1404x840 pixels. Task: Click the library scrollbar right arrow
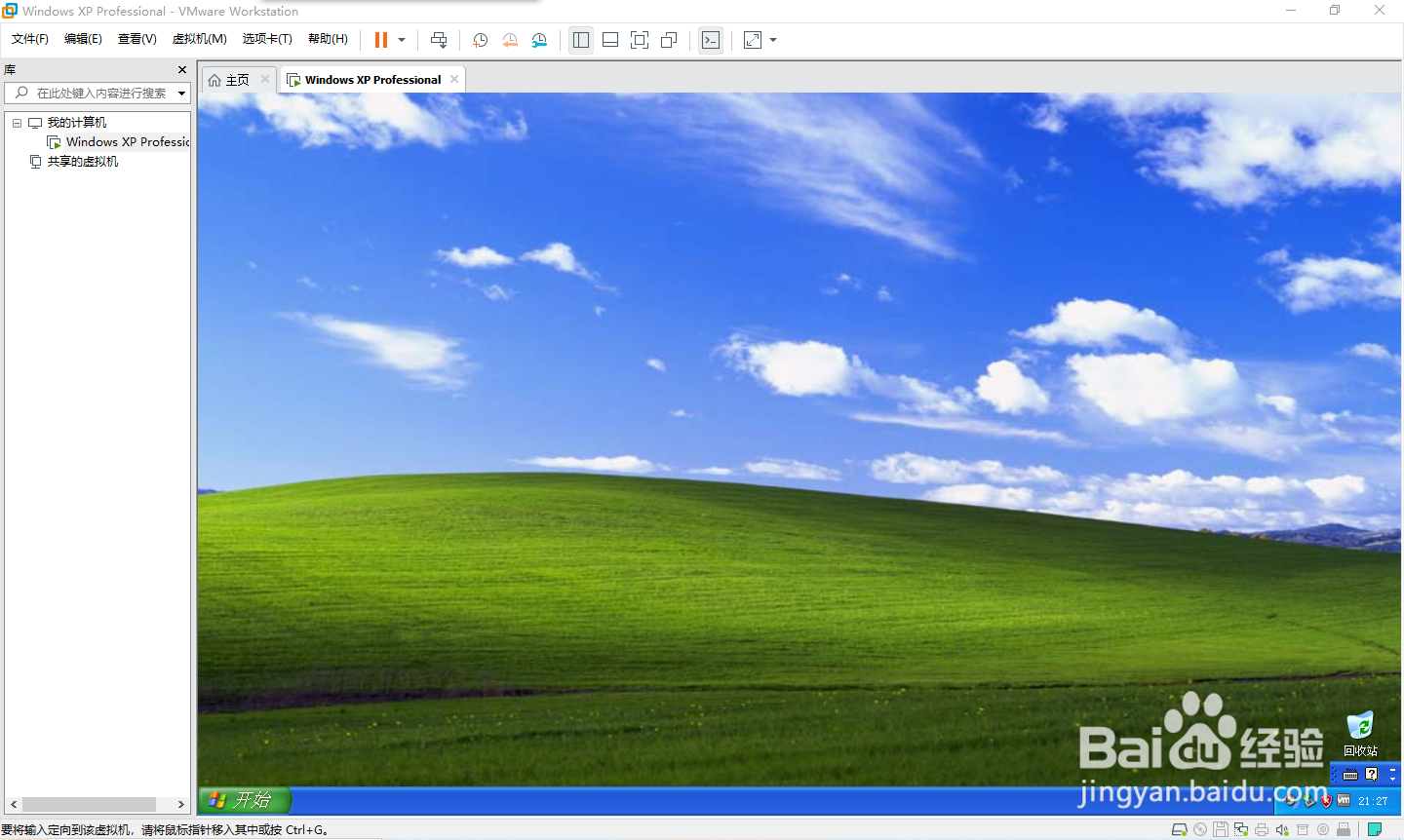point(180,804)
